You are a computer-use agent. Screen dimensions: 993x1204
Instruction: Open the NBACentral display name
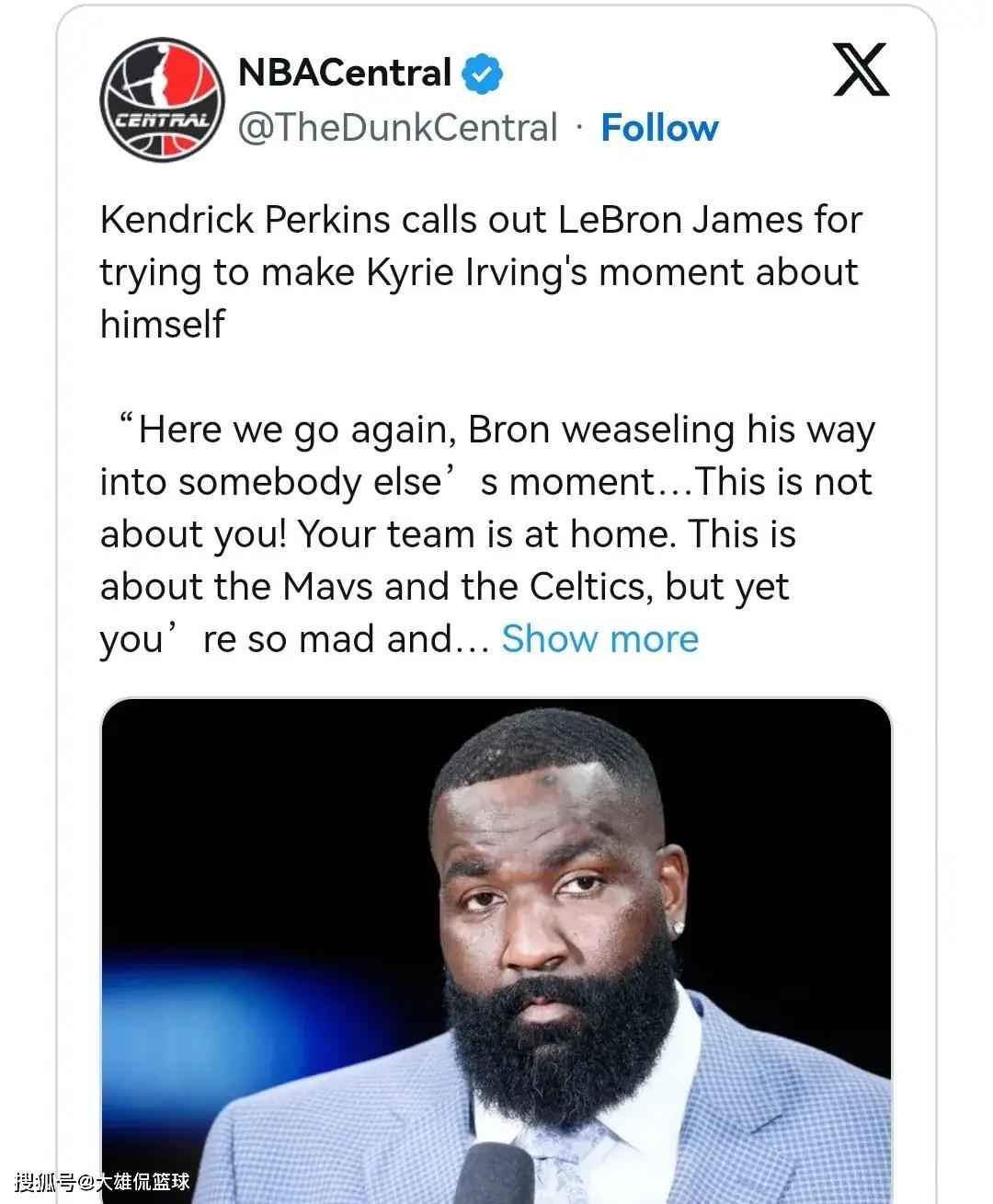[344, 73]
